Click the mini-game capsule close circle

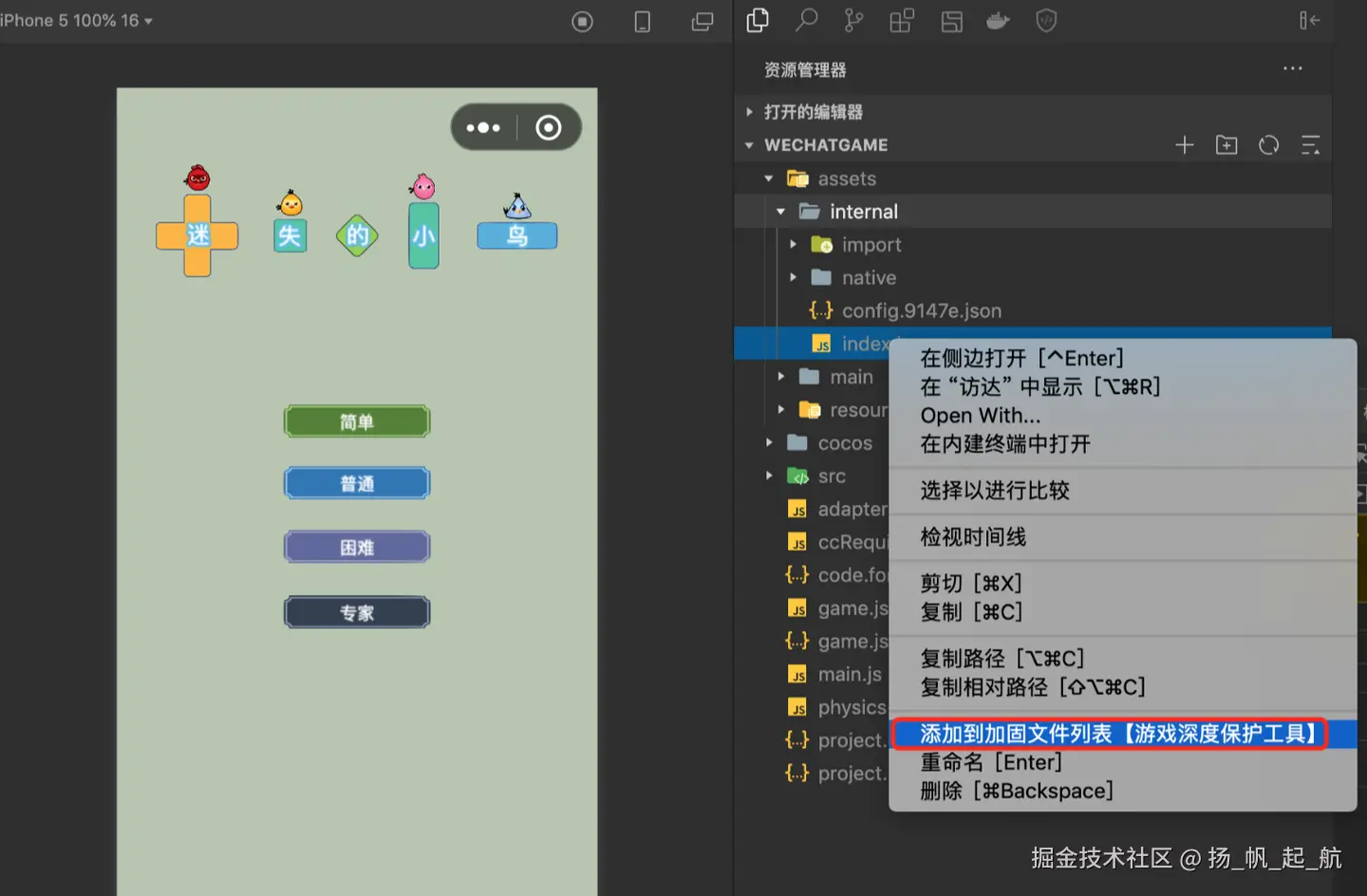tap(549, 127)
